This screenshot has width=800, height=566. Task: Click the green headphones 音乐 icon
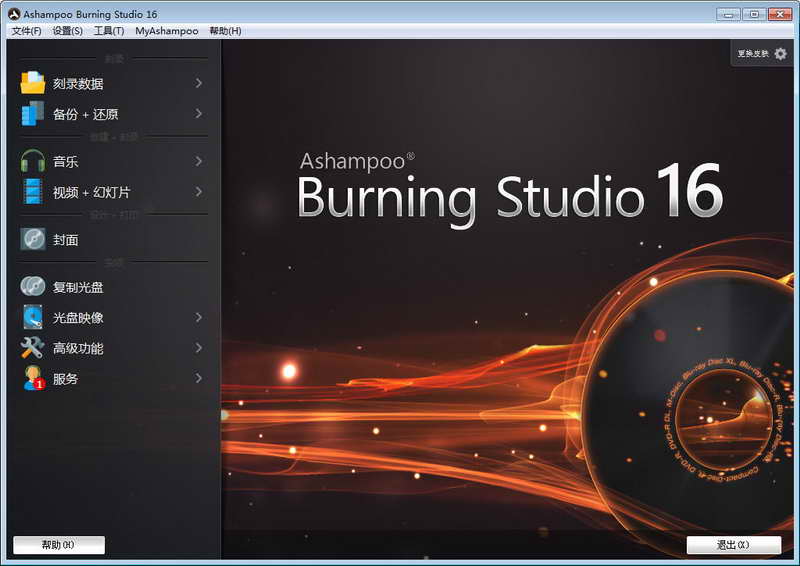(x=33, y=161)
